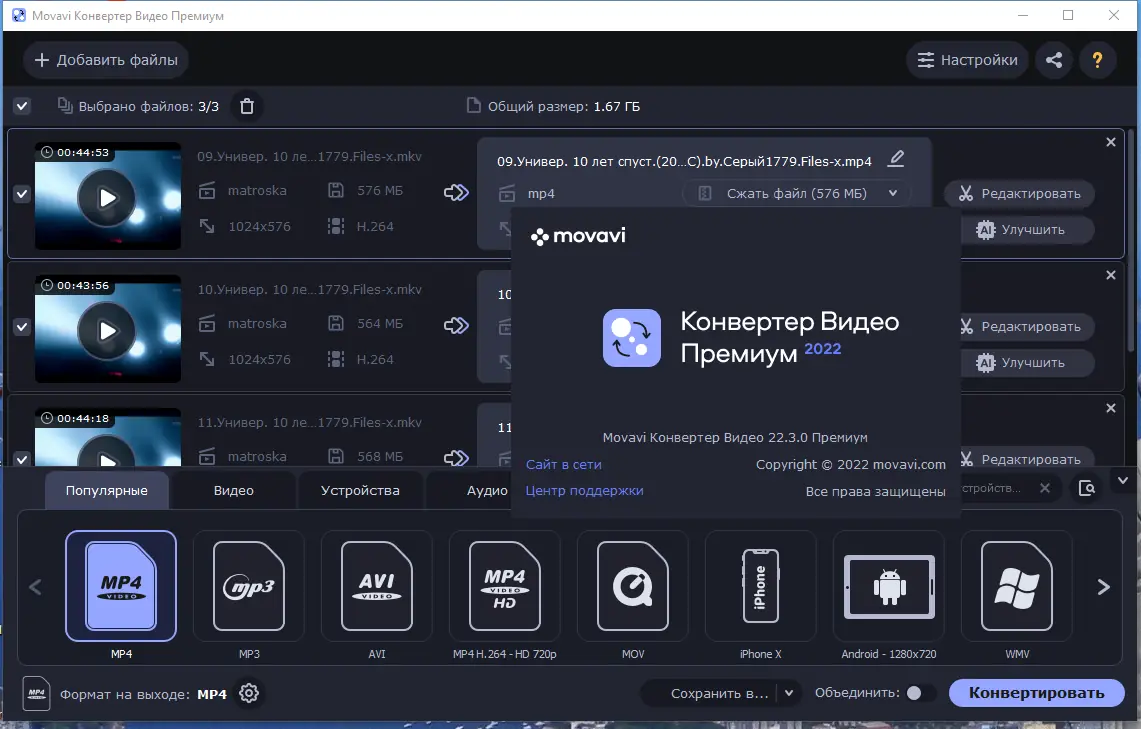Open the help question mark icon
1141x729 pixels.
coord(1097,60)
